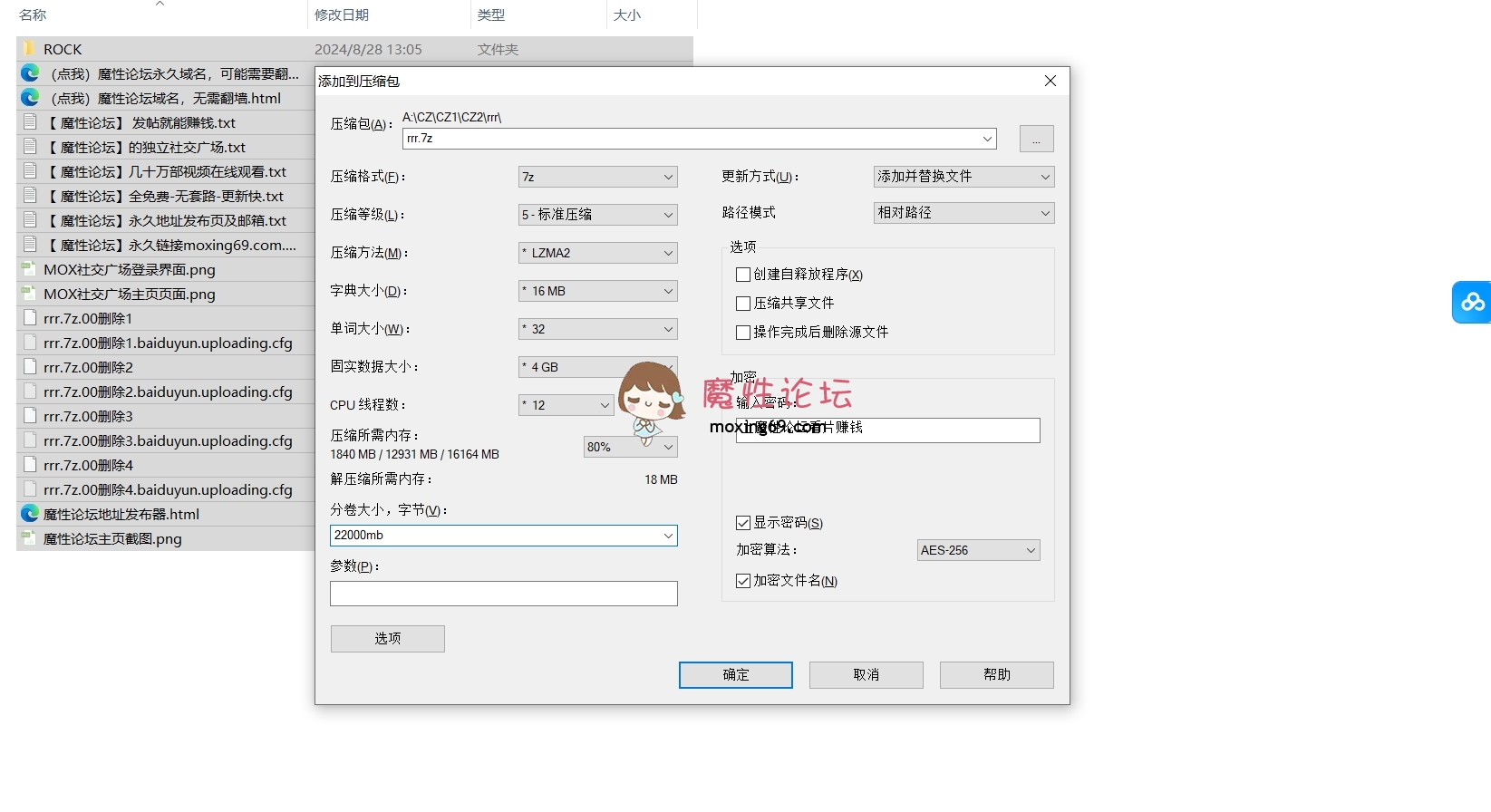This screenshot has height=812, width=1491.
Task: Open the AES-256 encryption algorithm dropdown
Action: pyautogui.click(x=978, y=550)
